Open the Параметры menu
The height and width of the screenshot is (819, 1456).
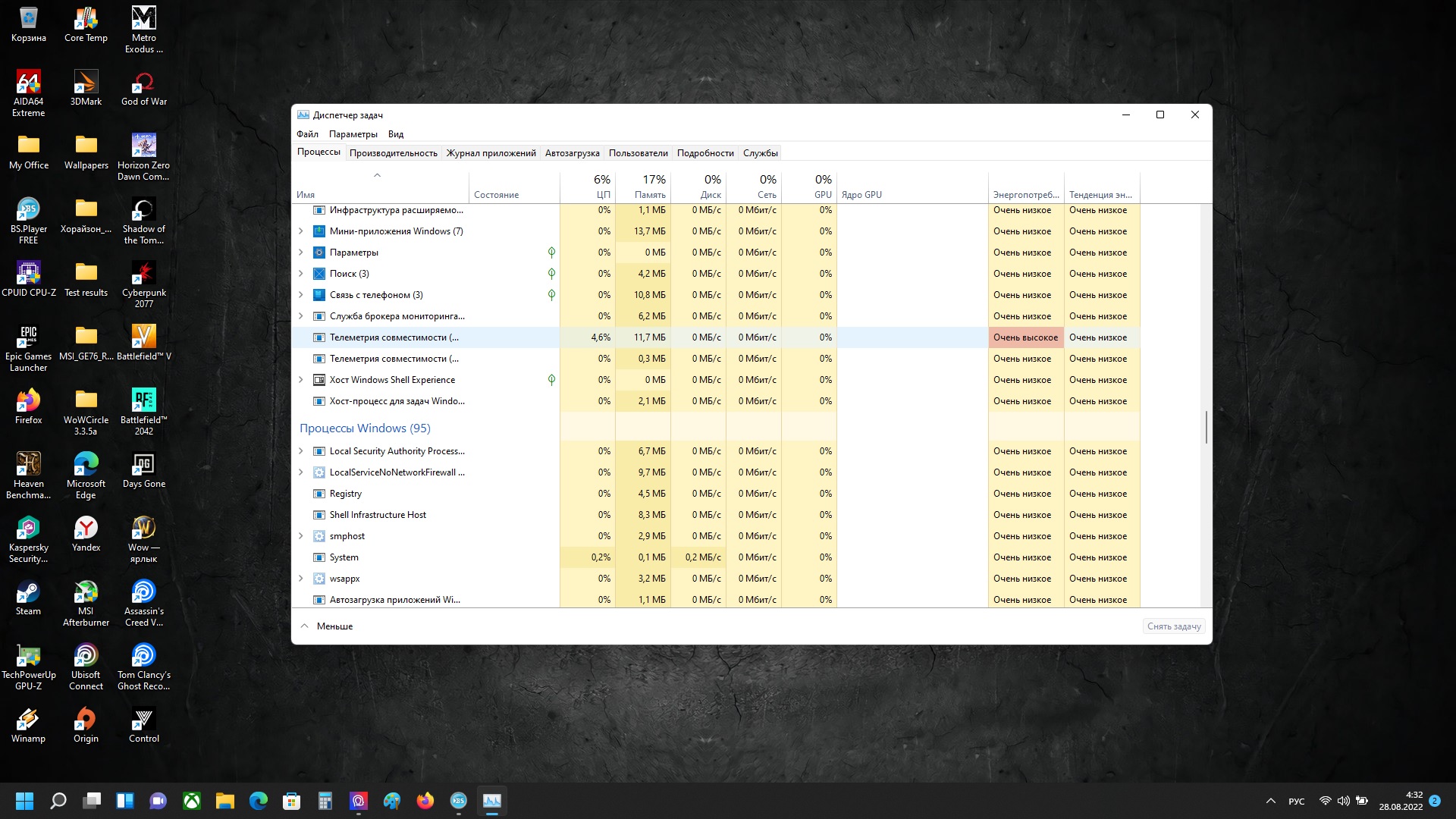(x=353, y=134)
